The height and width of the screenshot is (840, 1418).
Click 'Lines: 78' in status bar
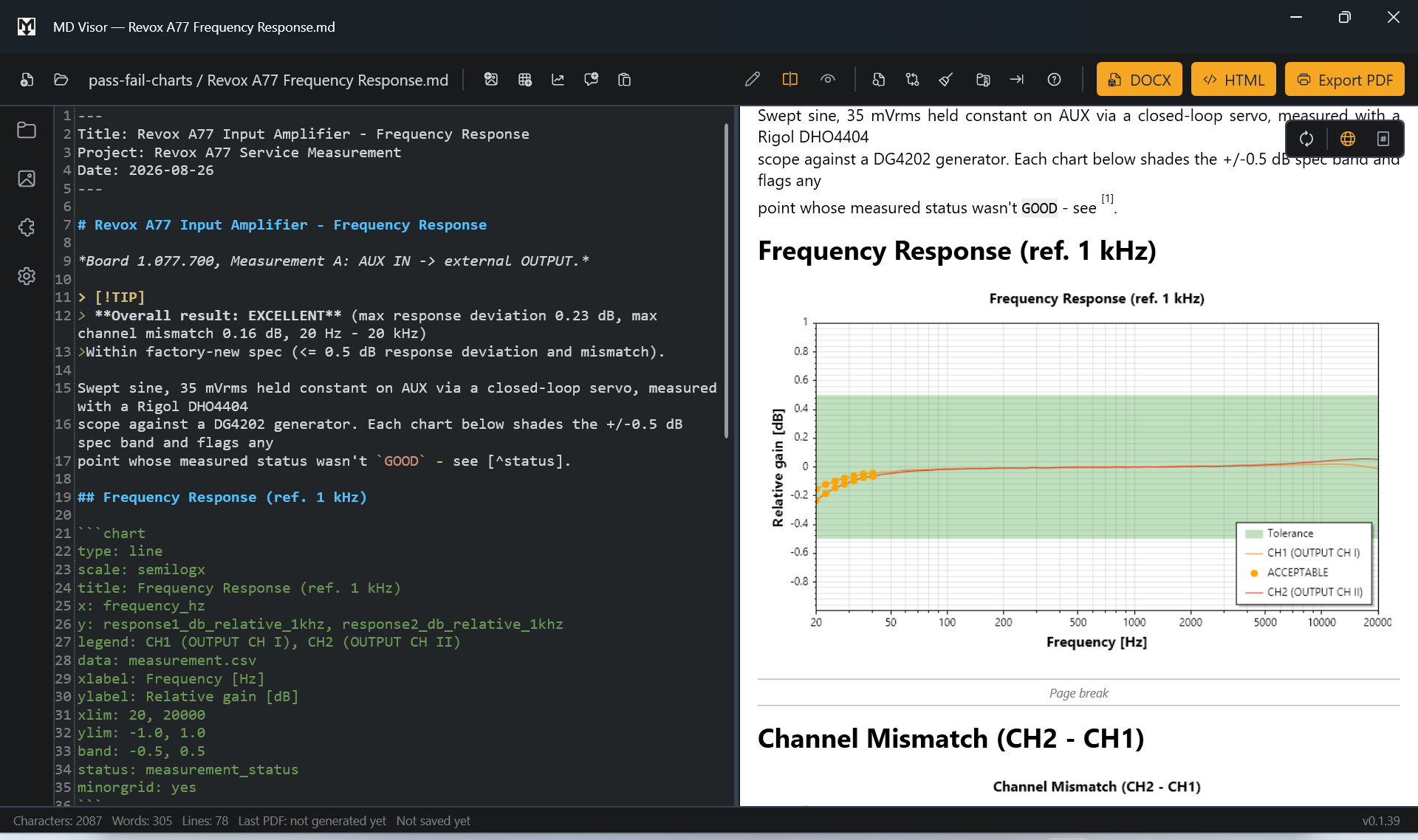(x=205, y=821)
